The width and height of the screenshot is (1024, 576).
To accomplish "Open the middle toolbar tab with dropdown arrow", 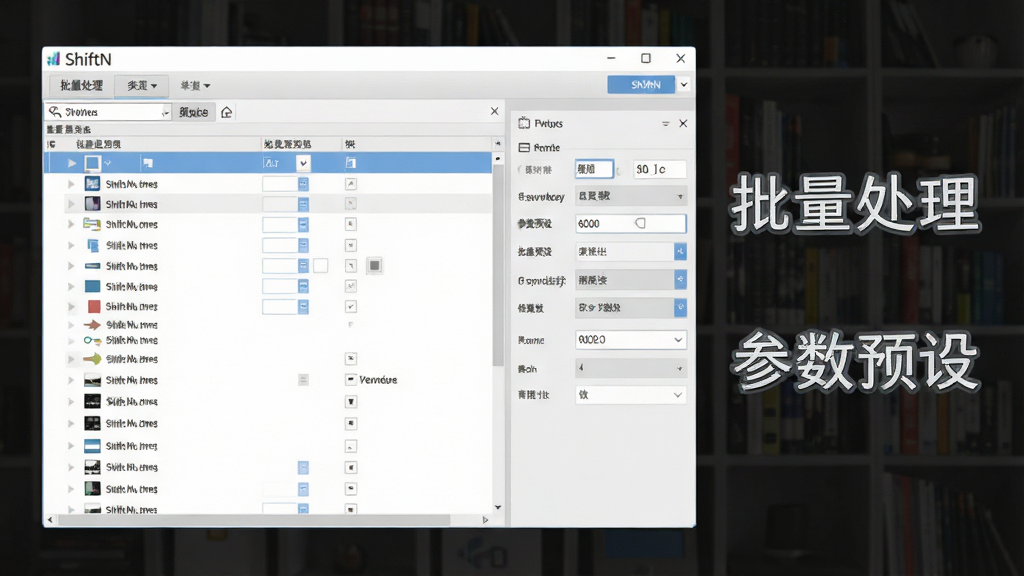I will click(142, 86).
